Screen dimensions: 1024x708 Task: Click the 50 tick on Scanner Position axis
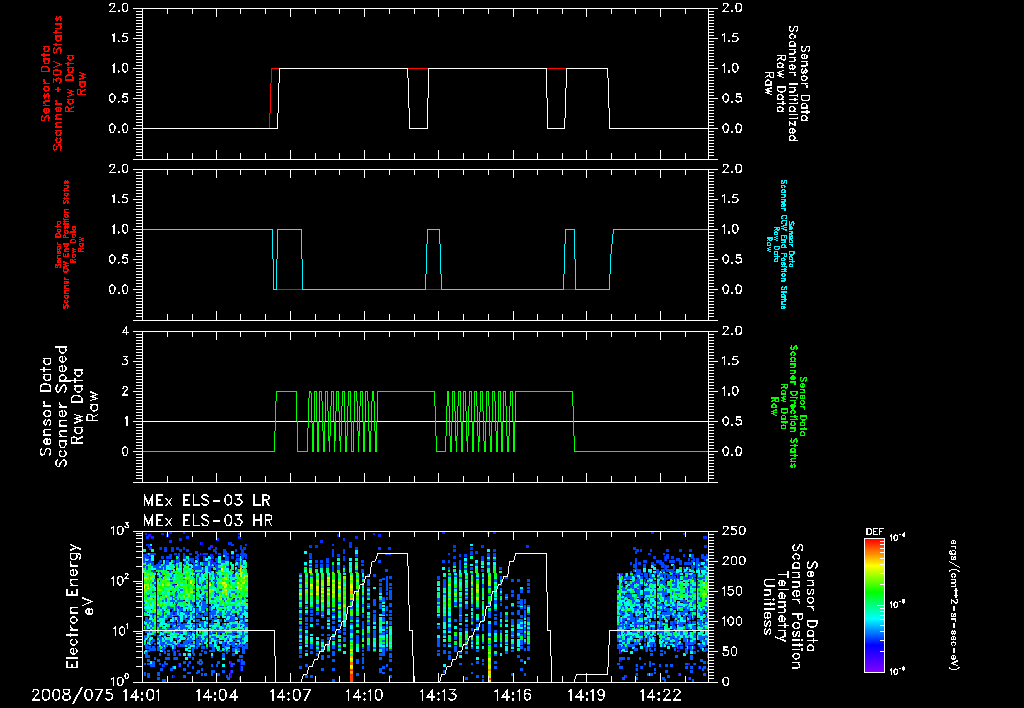click(730, 651)
